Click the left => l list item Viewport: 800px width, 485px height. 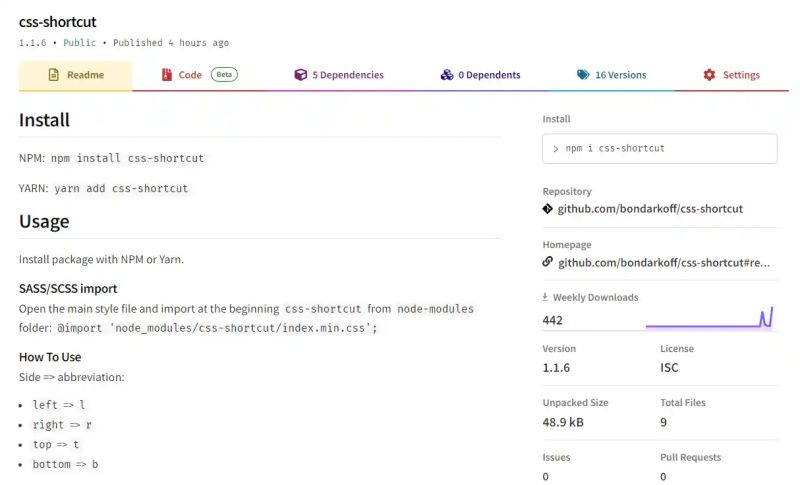59,405
